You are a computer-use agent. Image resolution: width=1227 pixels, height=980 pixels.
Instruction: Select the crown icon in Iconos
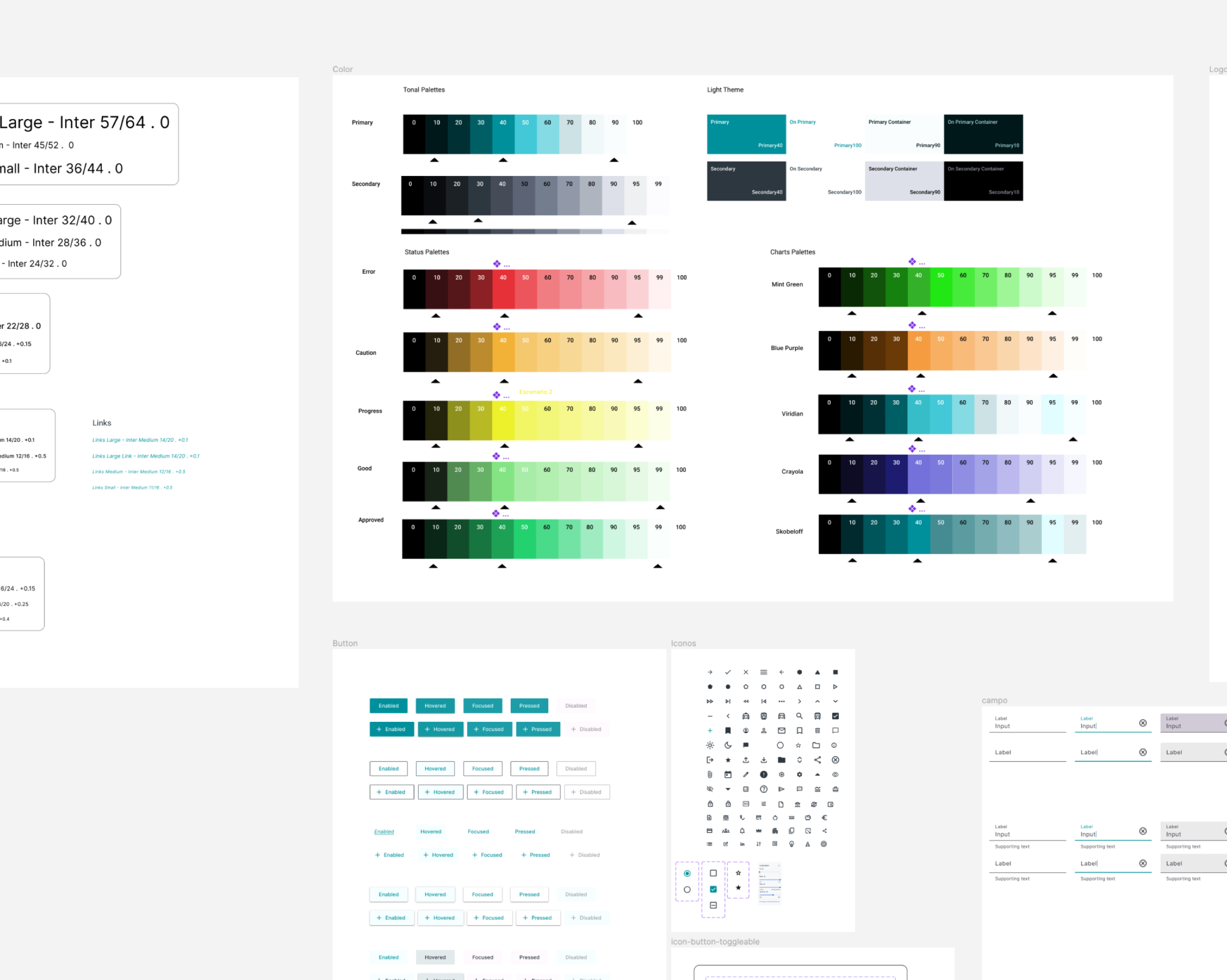click(759, 831)
